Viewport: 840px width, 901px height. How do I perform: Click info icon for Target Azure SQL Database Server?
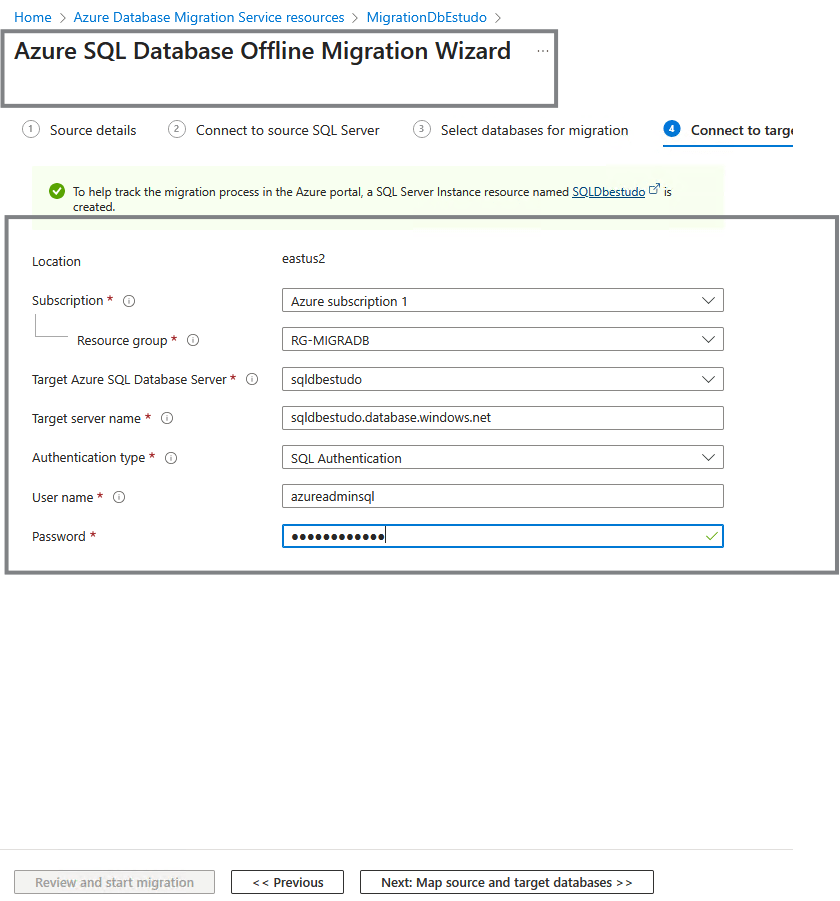252,379
